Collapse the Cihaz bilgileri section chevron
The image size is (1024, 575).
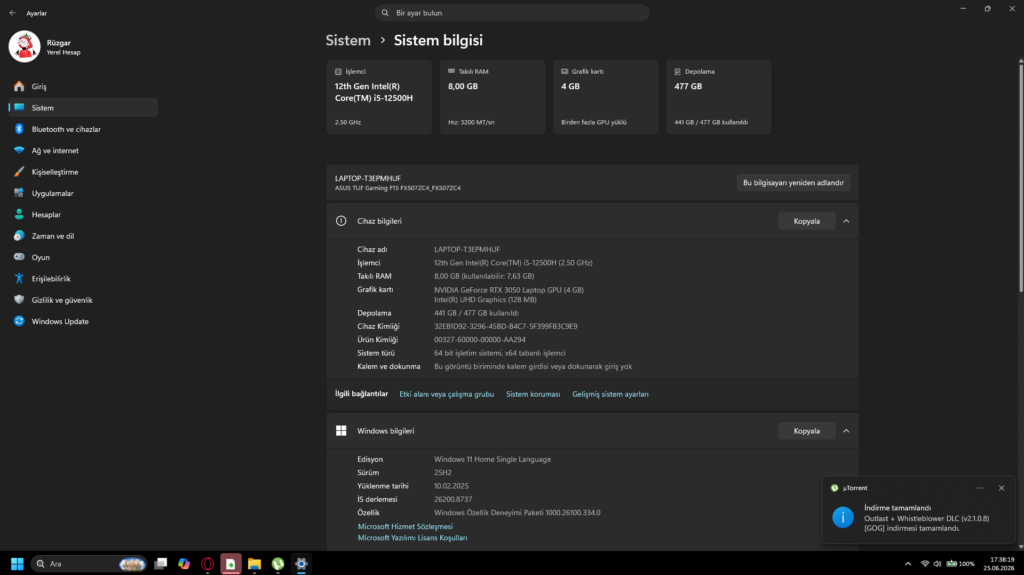[846, 221]
